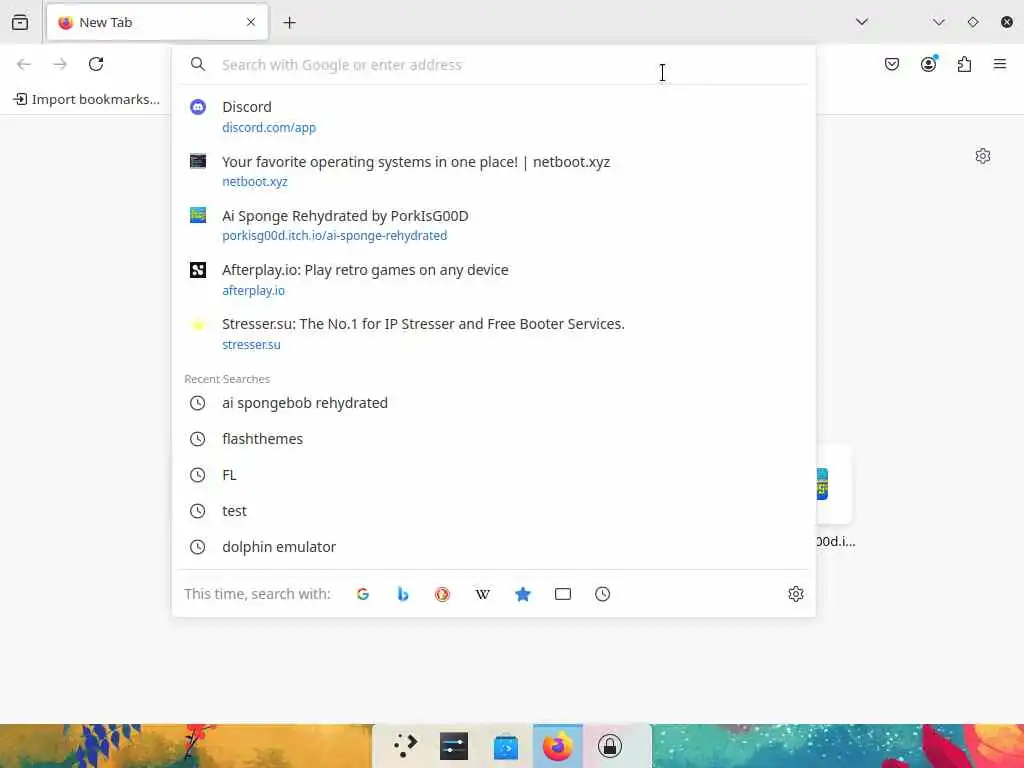
Task: Click the Firefox taskbar icon
Action: pos(557,746)
